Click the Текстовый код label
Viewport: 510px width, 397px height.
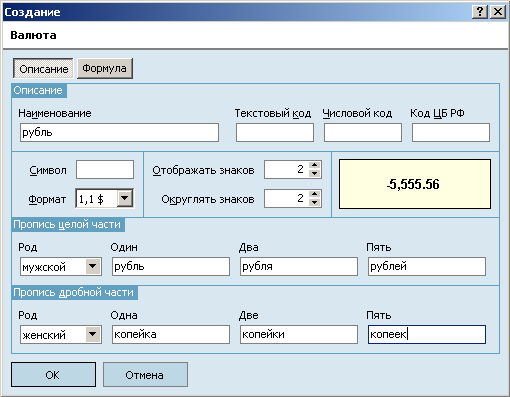[273, 113]
